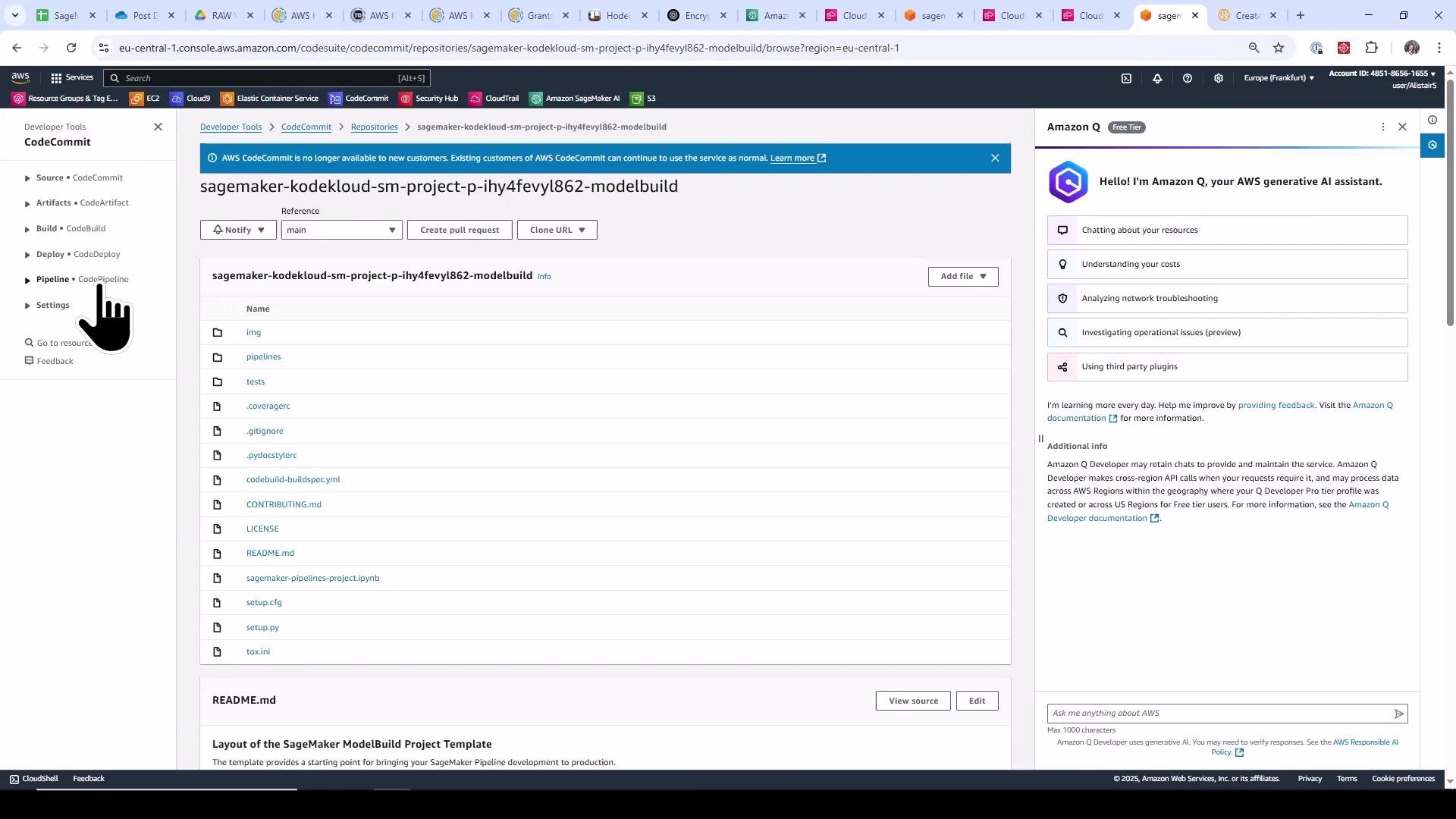Open Learn more link in banner
Screen dimensions: 1456x819
coord(798,158)
